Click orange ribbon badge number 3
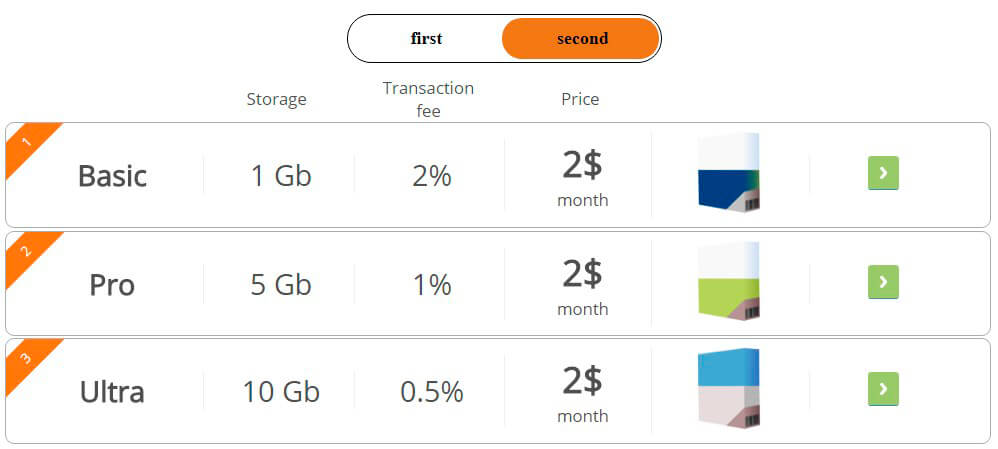The height and width of the screenshot is (449, 998). coord(26,359)
